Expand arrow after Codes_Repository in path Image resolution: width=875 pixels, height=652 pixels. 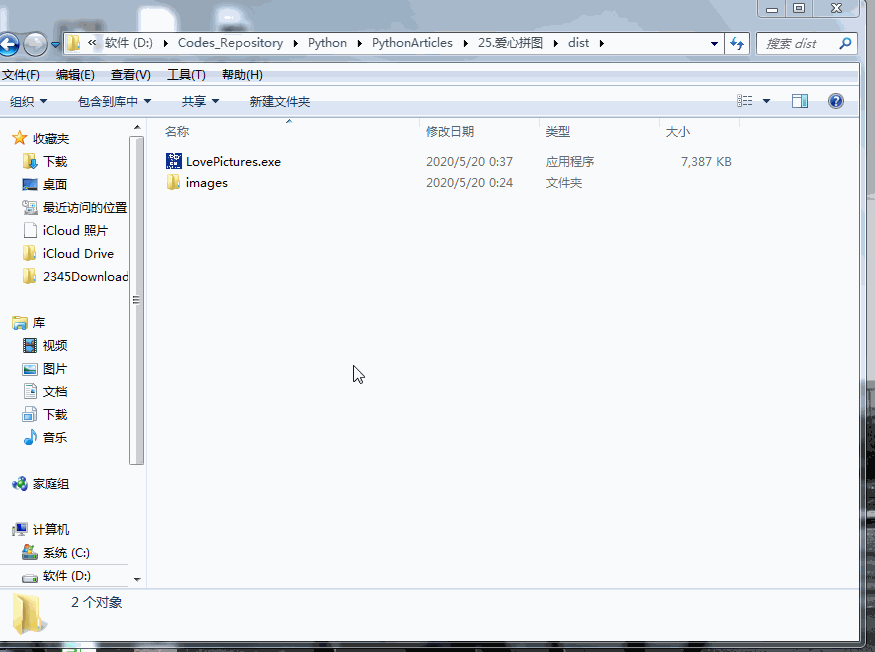(296, 43)
